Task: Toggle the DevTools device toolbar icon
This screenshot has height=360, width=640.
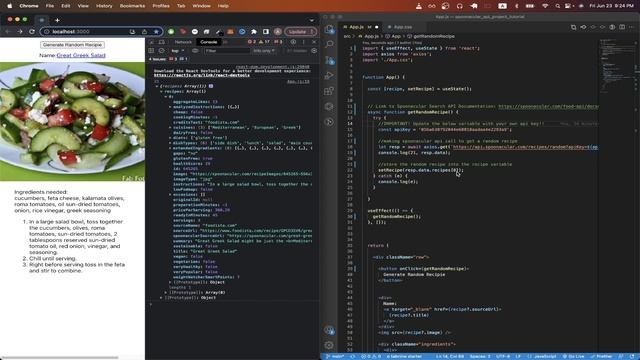Action: click(162, 42)
